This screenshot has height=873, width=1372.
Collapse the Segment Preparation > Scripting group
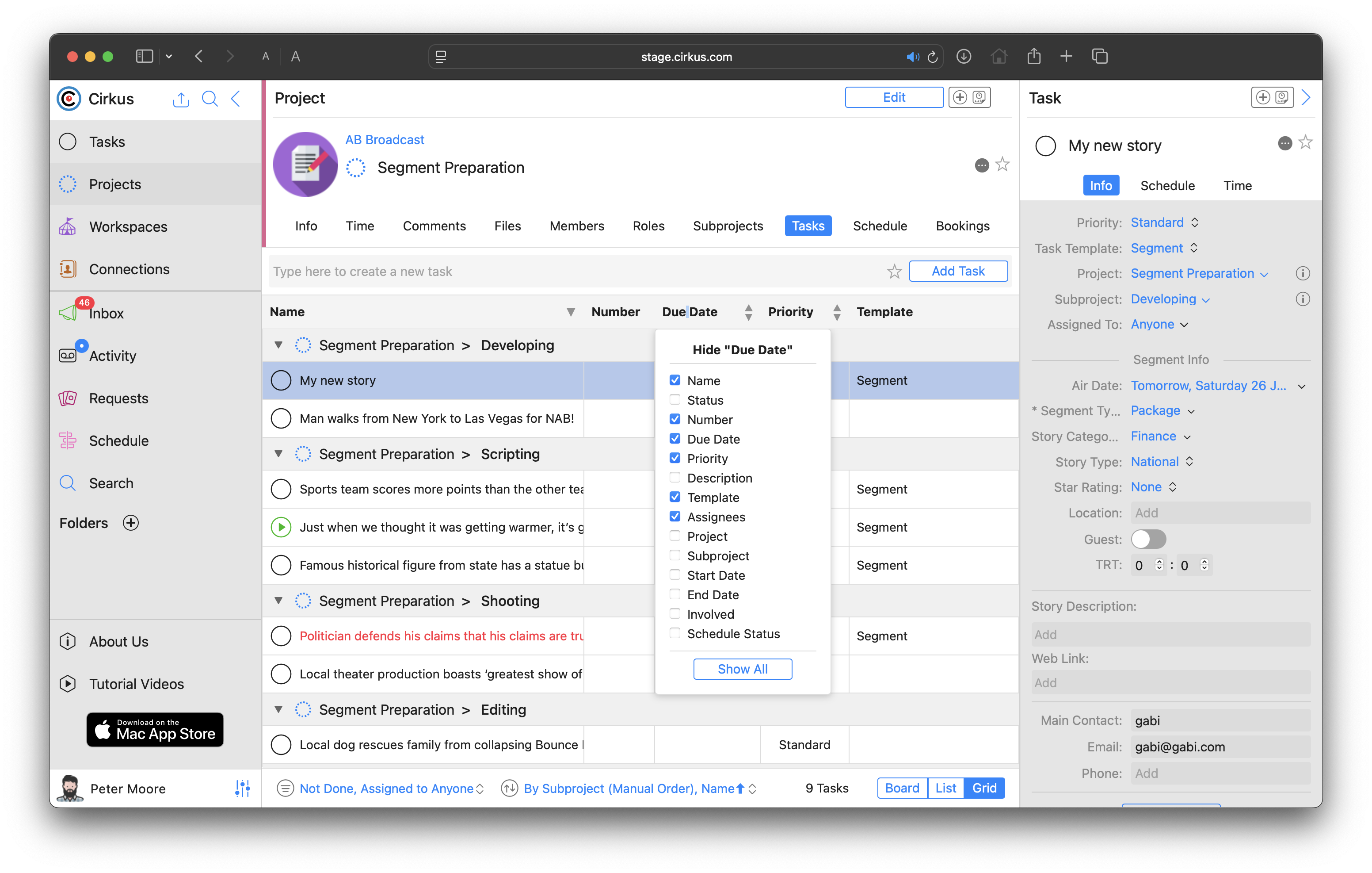[x=278, y=454]
